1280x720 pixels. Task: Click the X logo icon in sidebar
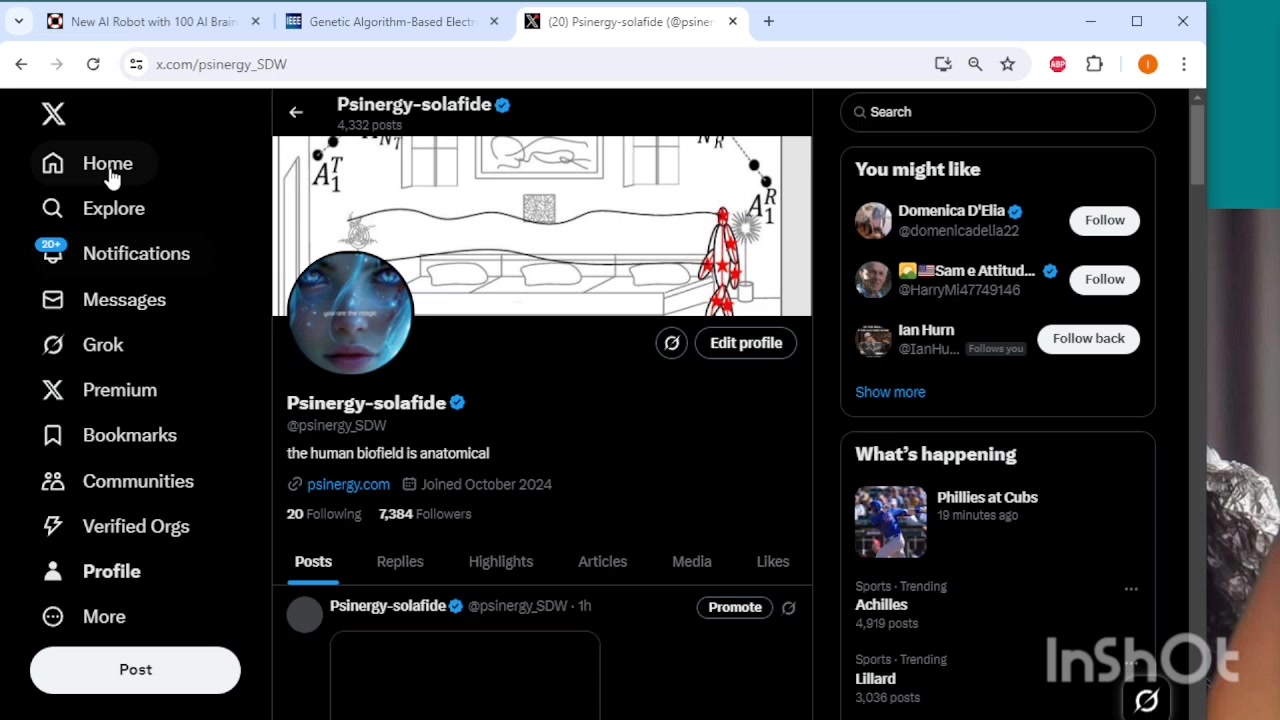click(x=53, y=114)
